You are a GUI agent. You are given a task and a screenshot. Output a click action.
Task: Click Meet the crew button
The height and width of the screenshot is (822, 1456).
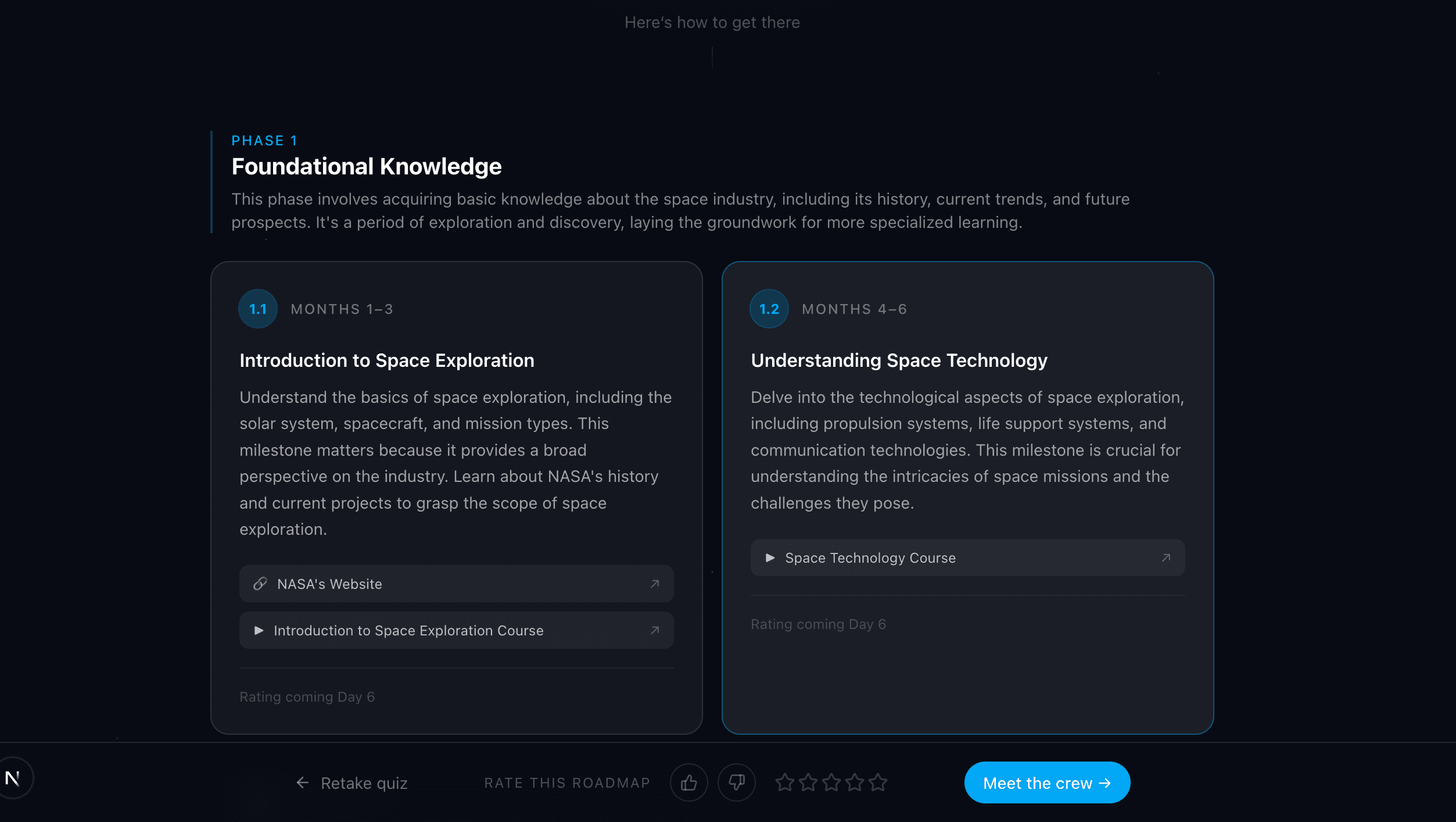(x=1047, y=782)
